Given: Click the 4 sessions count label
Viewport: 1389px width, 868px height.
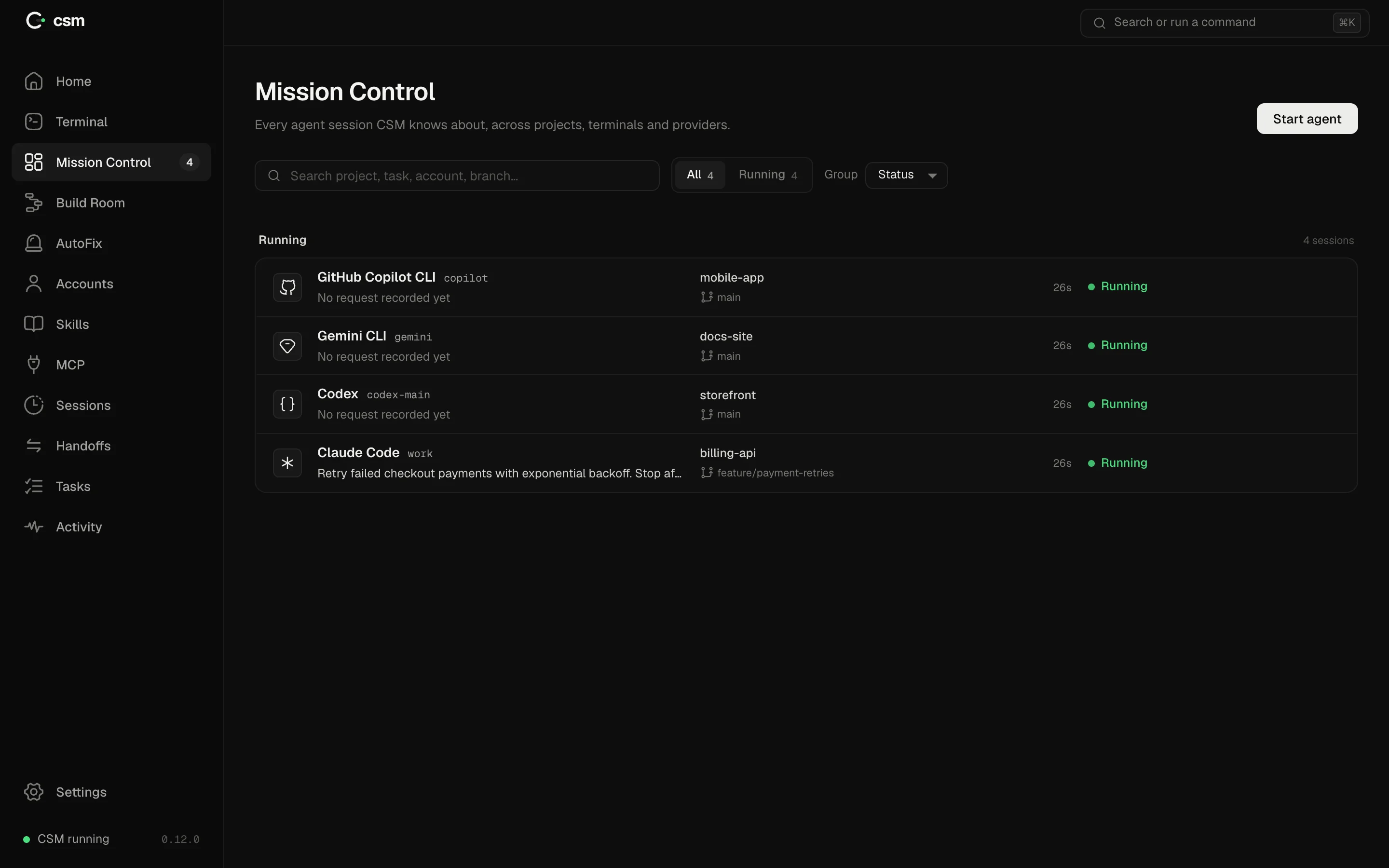Looking at the screenshot, I should tap(1328, 241).
